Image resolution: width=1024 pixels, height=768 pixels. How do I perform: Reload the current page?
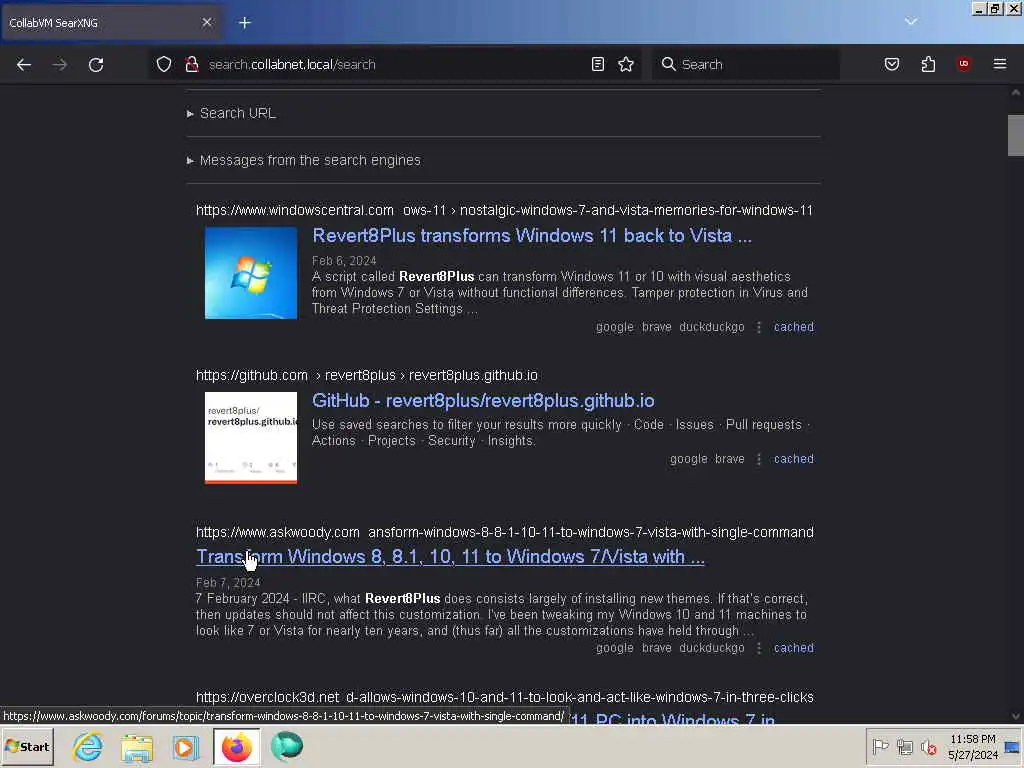pos(96,65)
